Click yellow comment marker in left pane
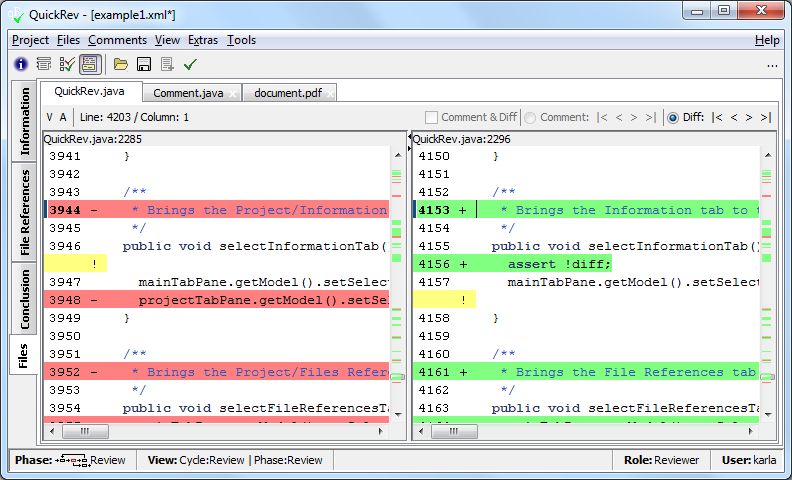The height and width of the screenshot is (480, 792). coord(75,264)
